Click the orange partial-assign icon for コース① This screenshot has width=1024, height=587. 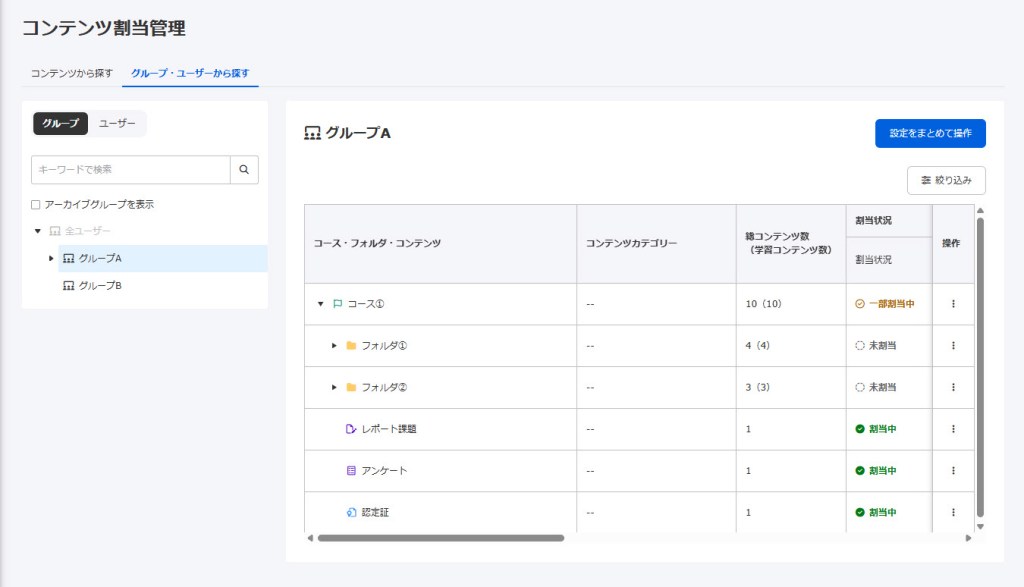(859, 304)
